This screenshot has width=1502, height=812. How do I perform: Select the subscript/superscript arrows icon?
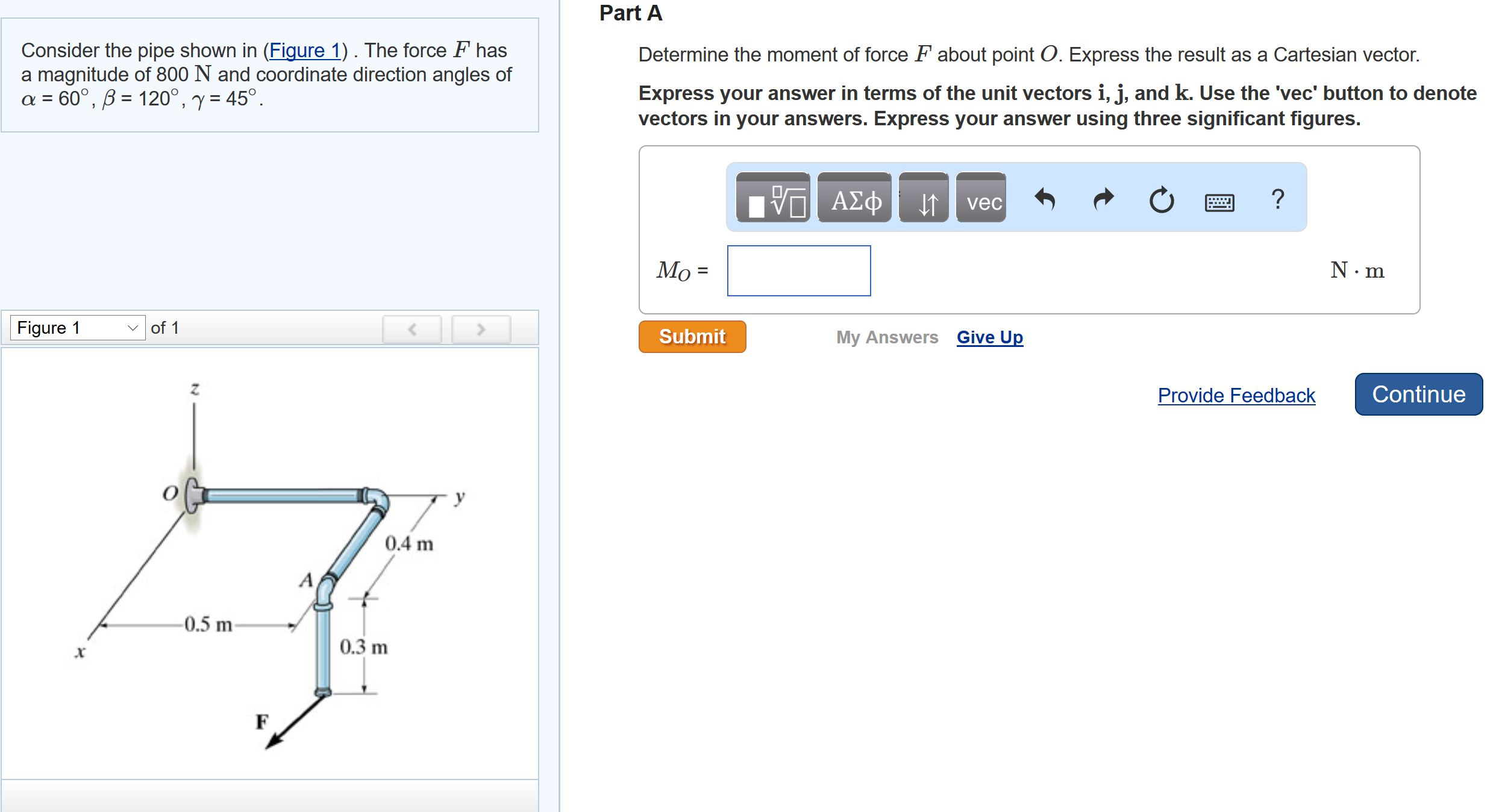coord(924,199)
